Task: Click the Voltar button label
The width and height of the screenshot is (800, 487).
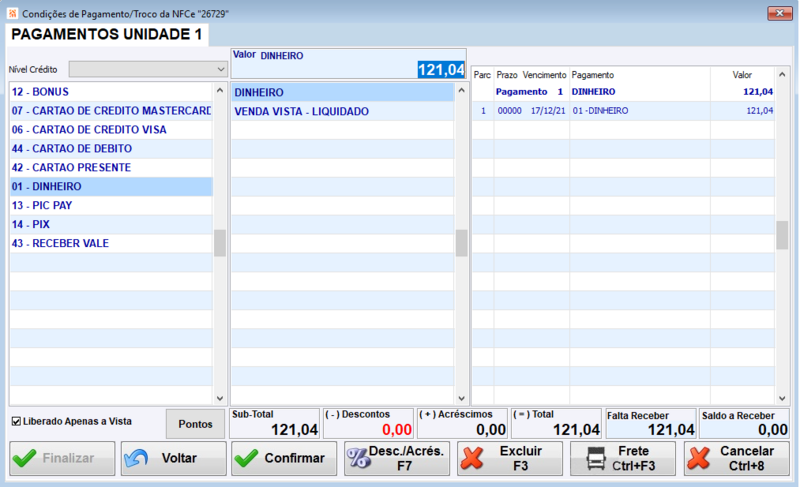Action: point(179,458)
